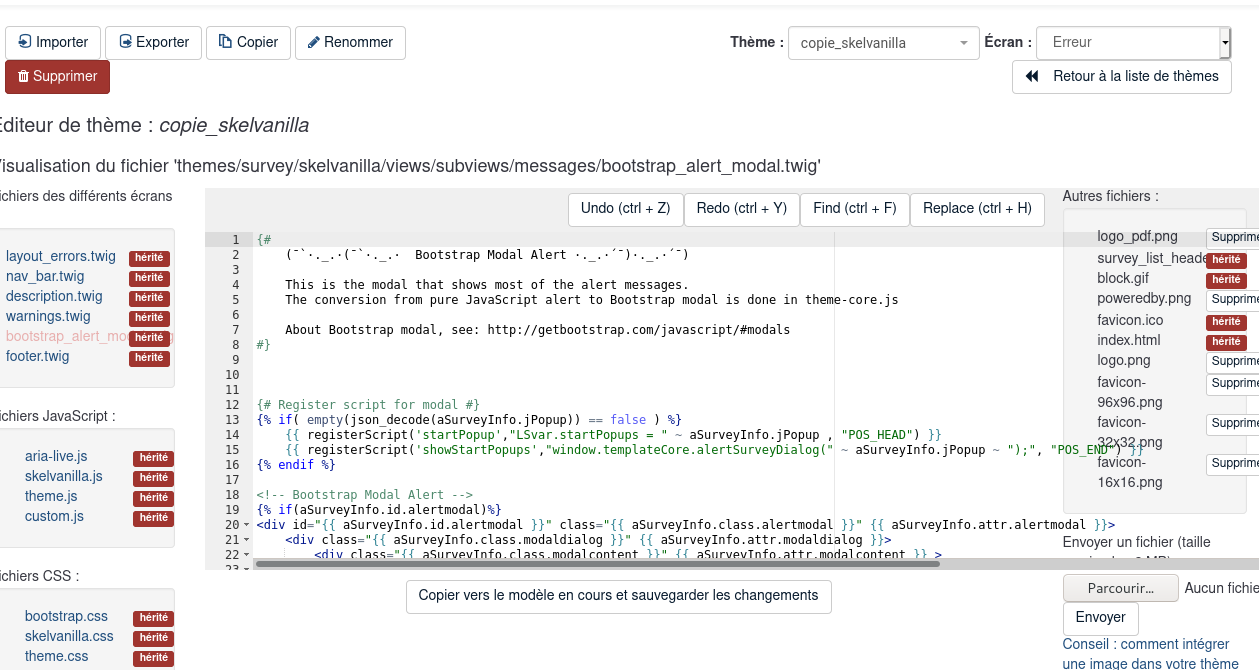Viewport: 1259px width, 670px height.
Task: Open Find (ctrl + F) in editor
Action: [x=854, y=209]
